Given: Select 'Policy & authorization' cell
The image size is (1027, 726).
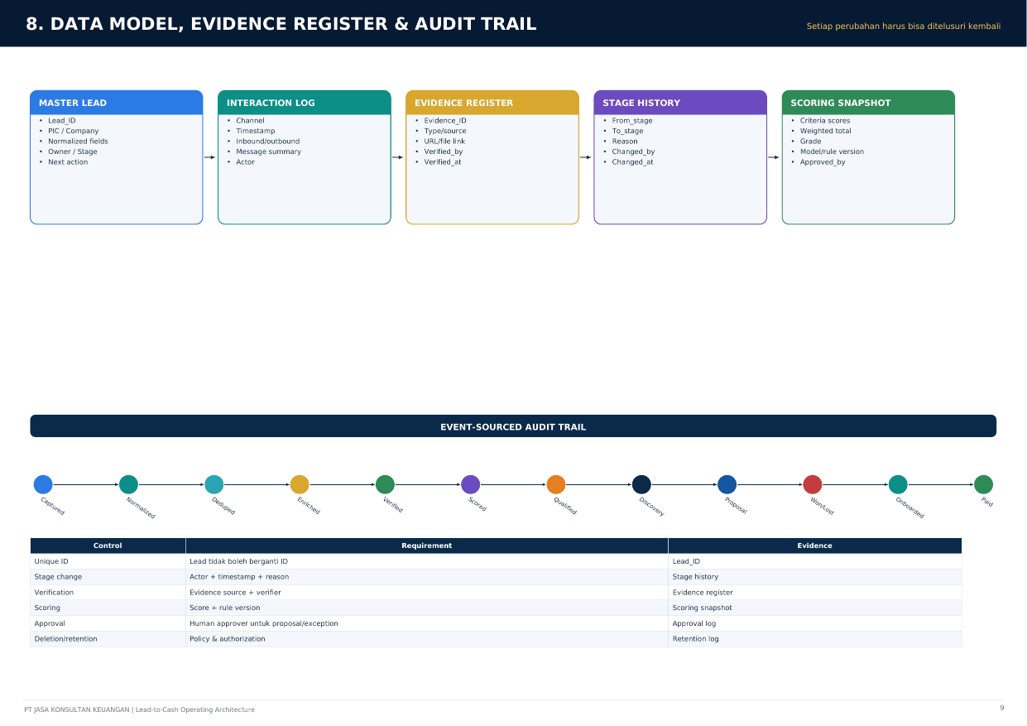Looking at the screenshot, I should pyautogui.click(x=426, y=639).
